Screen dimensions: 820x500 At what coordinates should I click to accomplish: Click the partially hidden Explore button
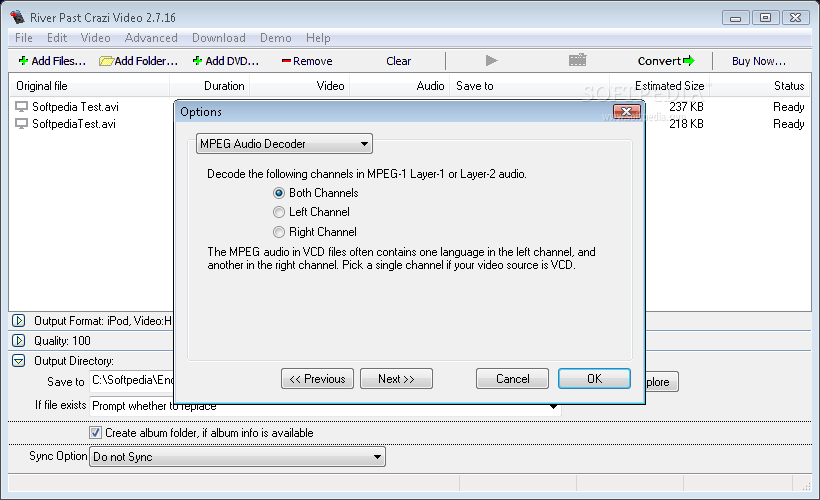[662, 382]
